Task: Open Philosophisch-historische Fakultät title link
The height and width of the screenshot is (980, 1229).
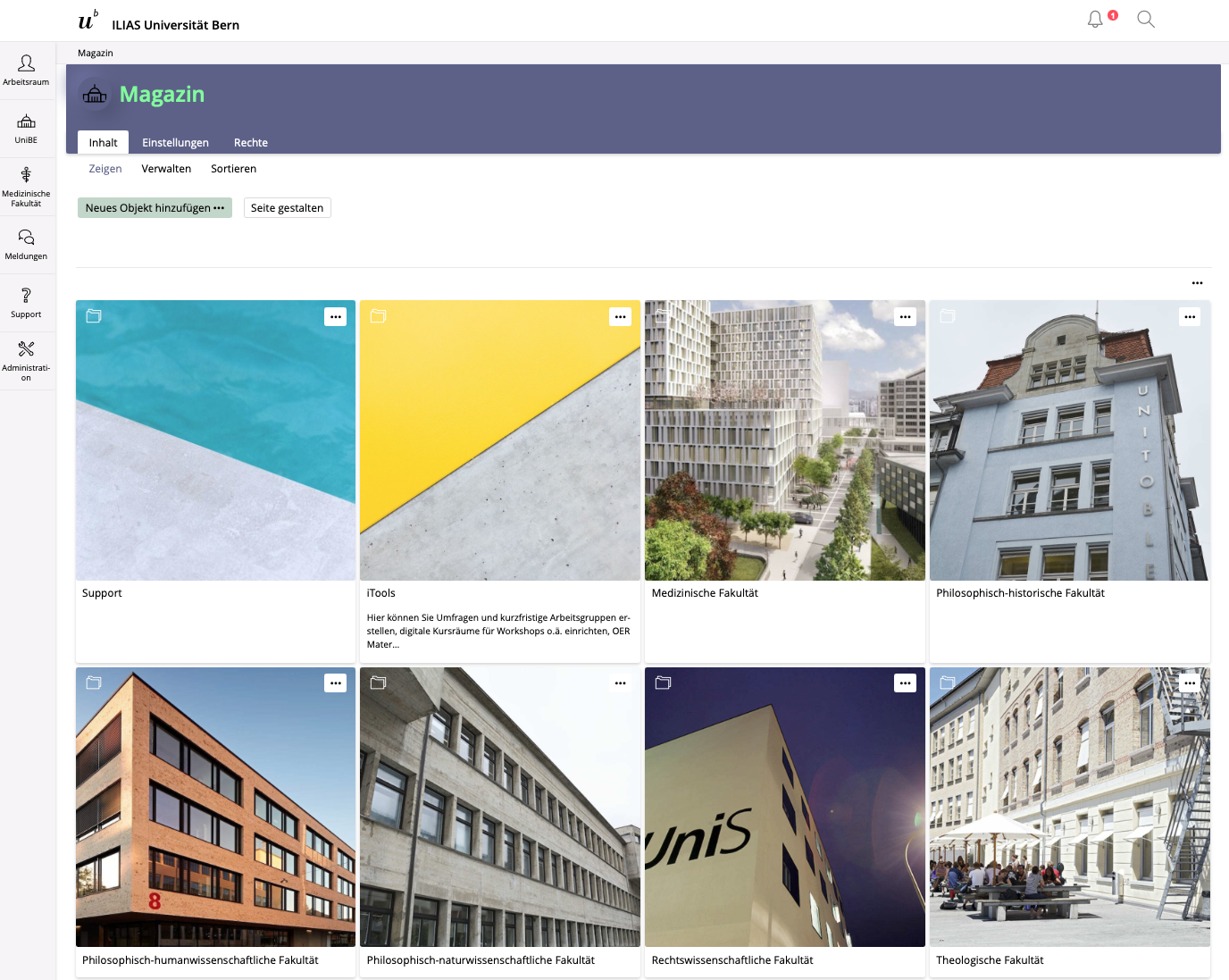Action: [1020, 593]
